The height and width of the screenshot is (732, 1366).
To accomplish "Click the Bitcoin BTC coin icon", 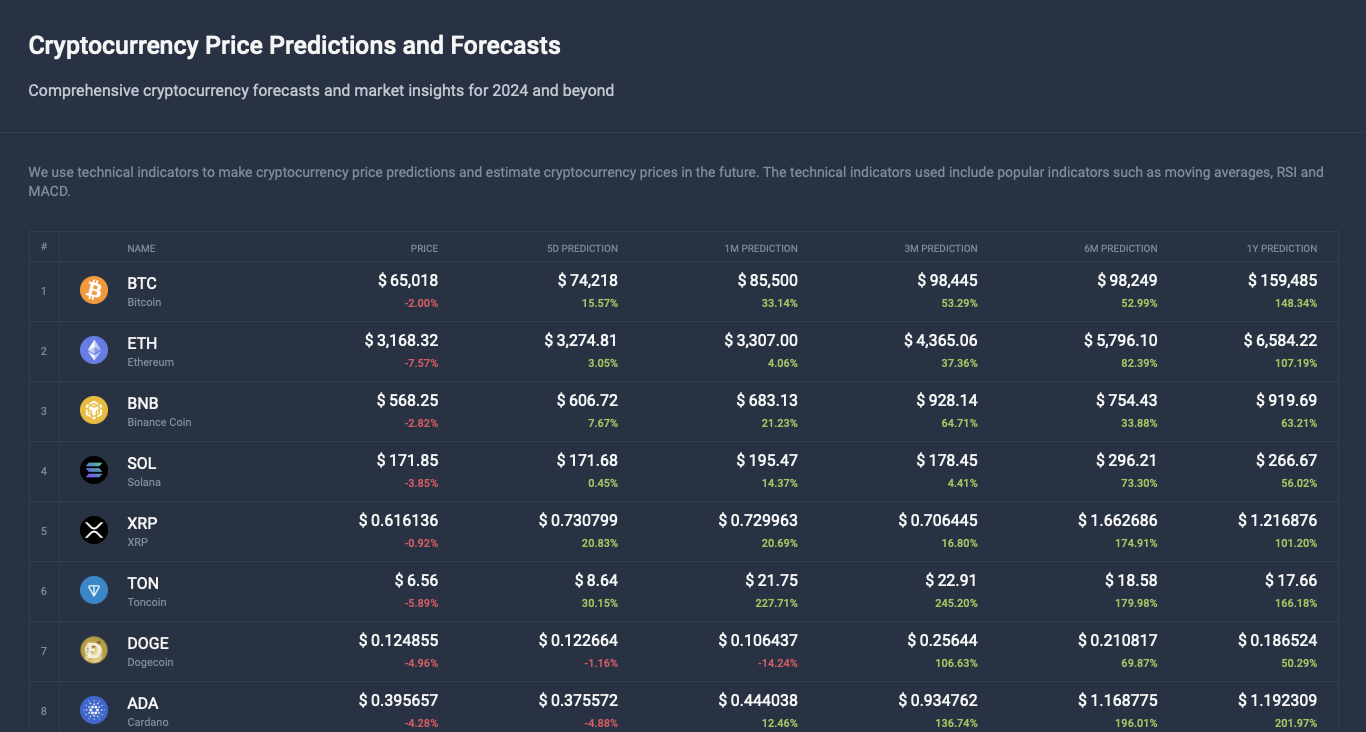I will tap(93, 290).
